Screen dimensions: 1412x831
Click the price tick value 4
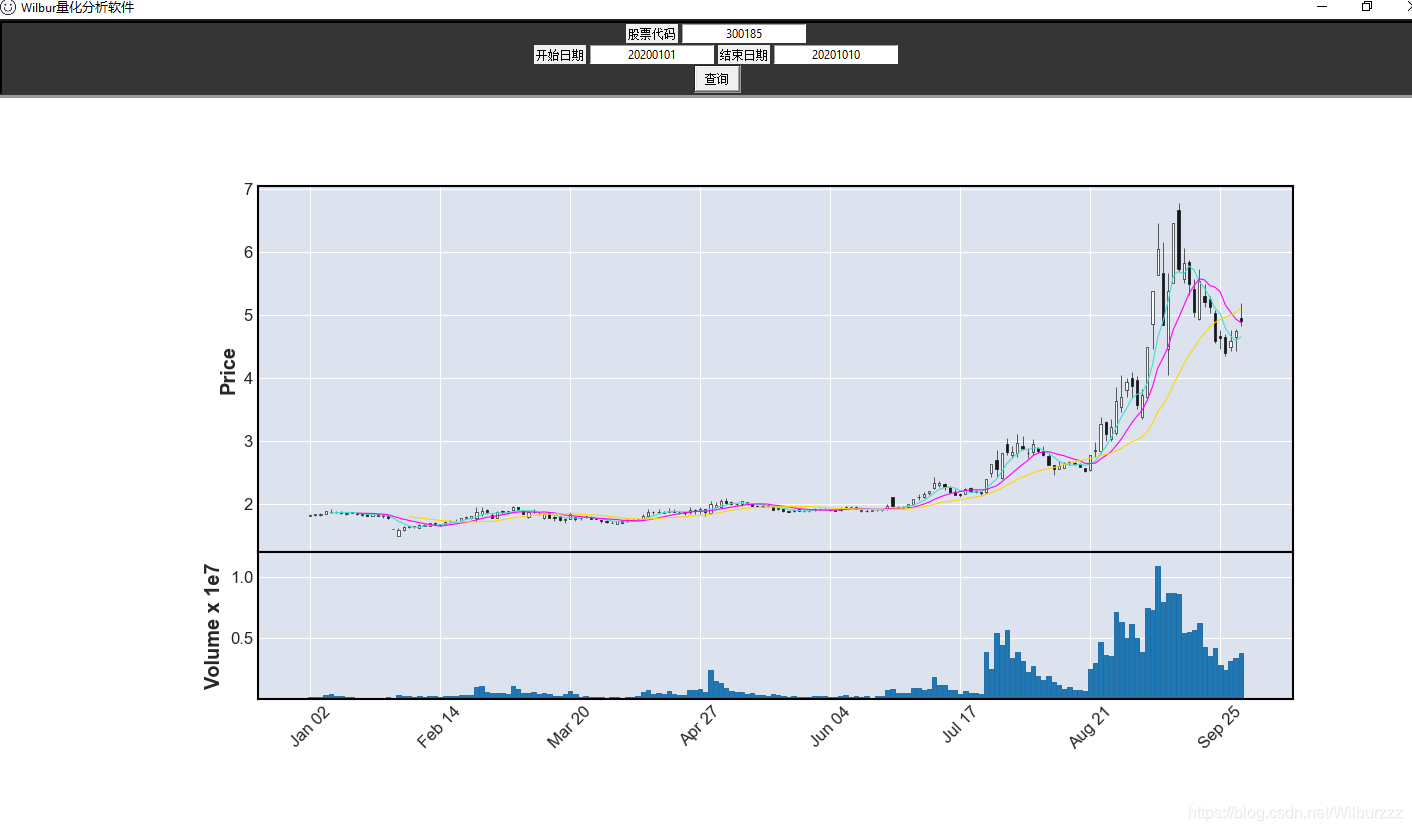(247, 379)
